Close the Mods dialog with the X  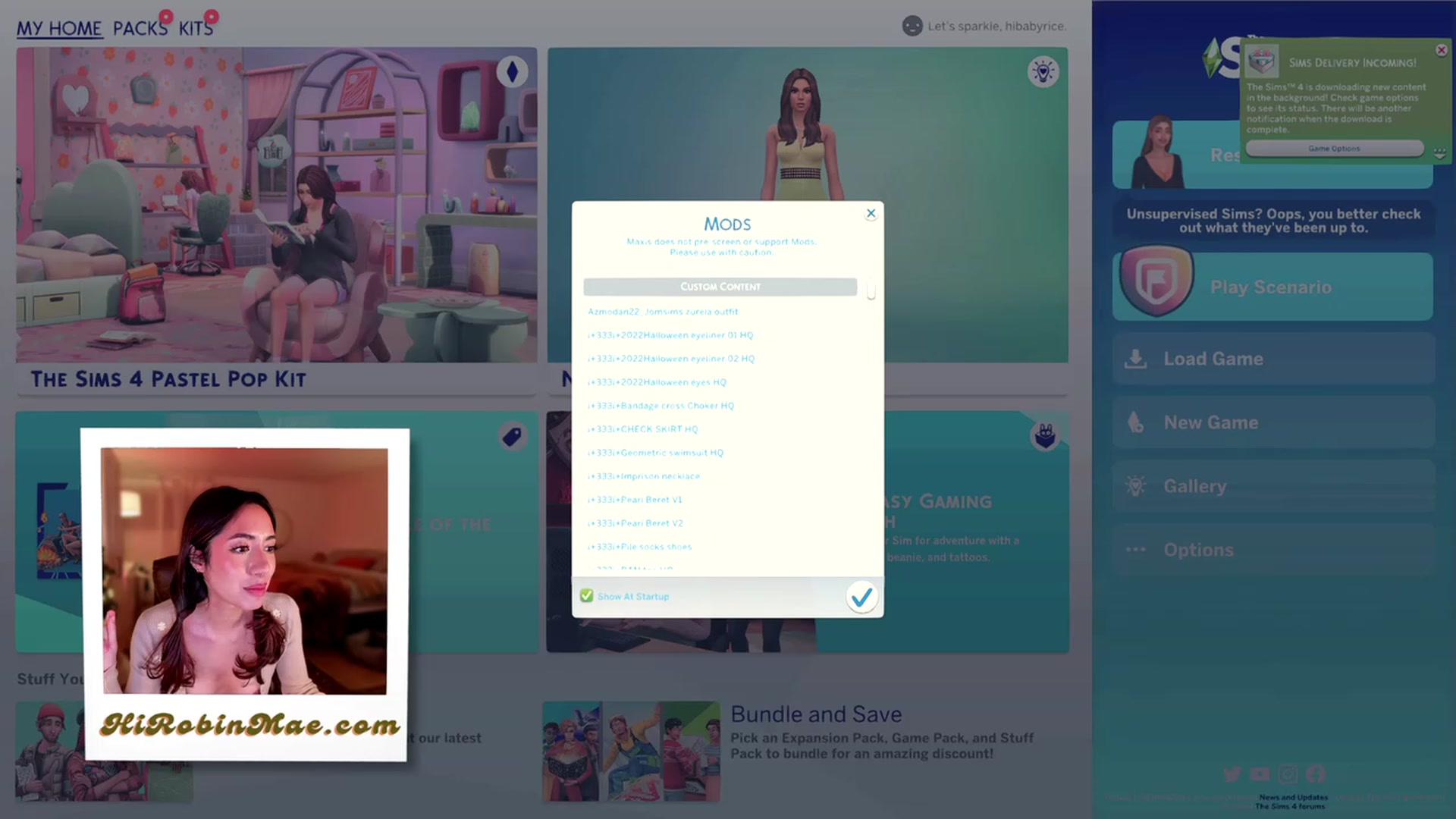[x=871, y=214]
